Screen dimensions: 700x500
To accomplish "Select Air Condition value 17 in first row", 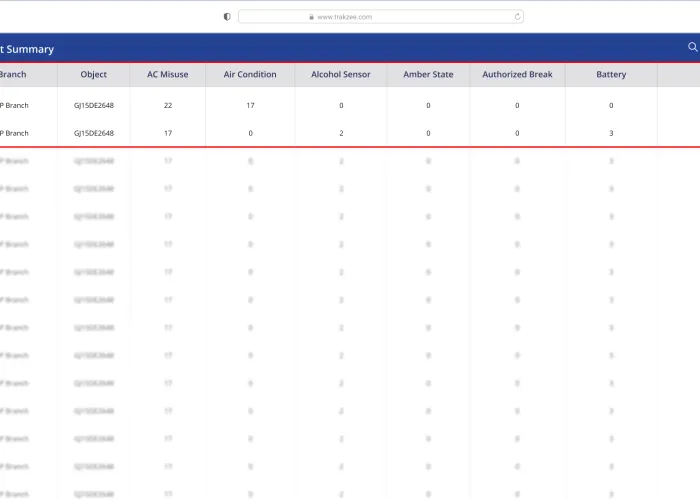I will [x=250, y=105].
